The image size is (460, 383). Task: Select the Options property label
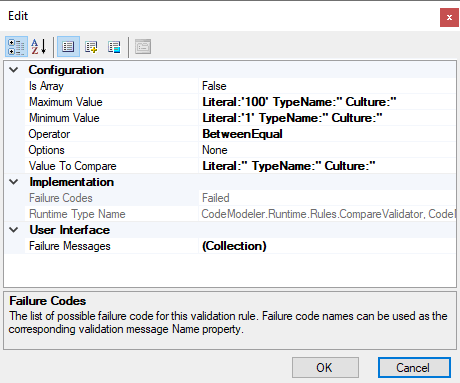click(46, 150)
